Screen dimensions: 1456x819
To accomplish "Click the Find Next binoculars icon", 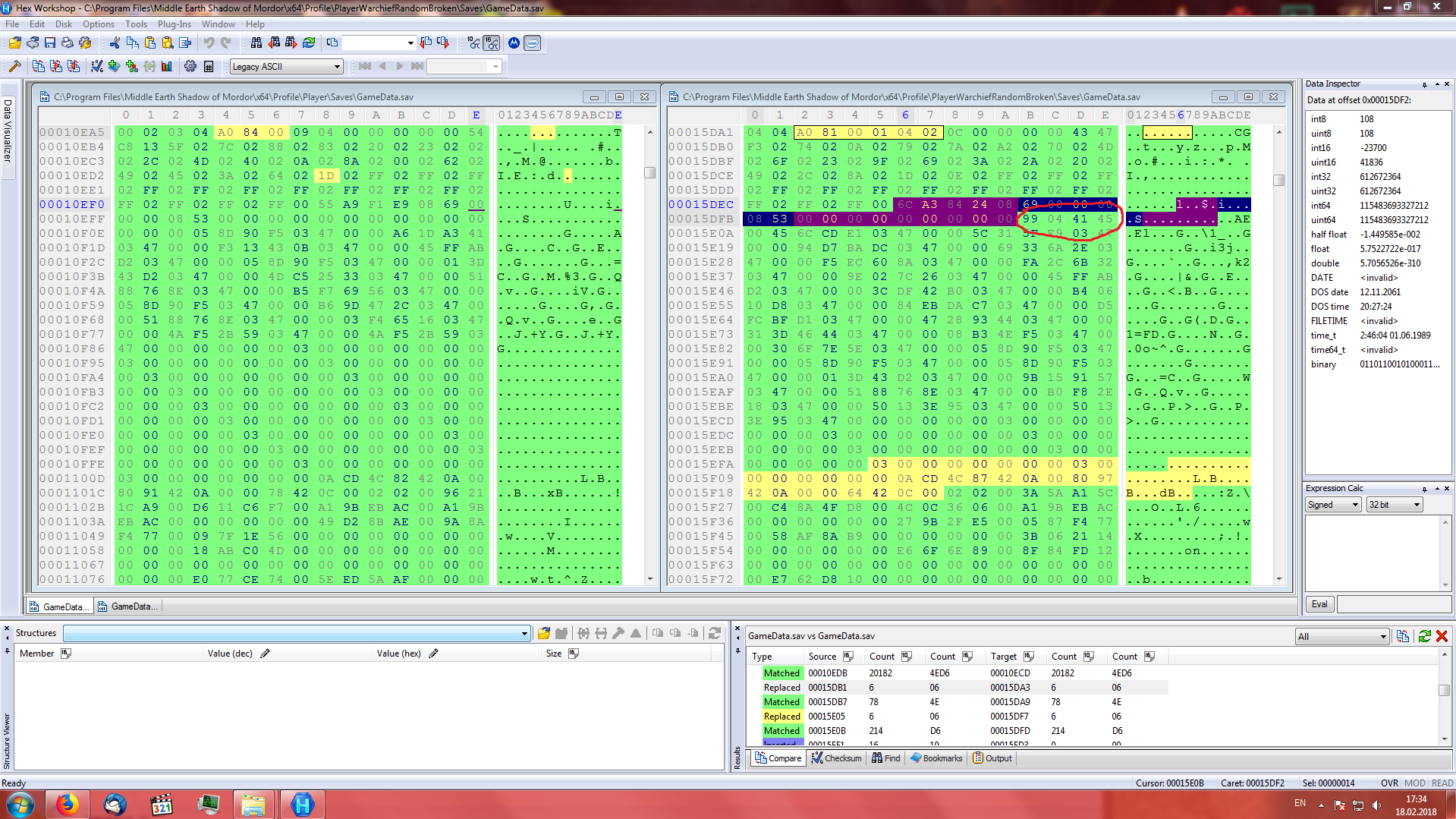I will point(291,43).
